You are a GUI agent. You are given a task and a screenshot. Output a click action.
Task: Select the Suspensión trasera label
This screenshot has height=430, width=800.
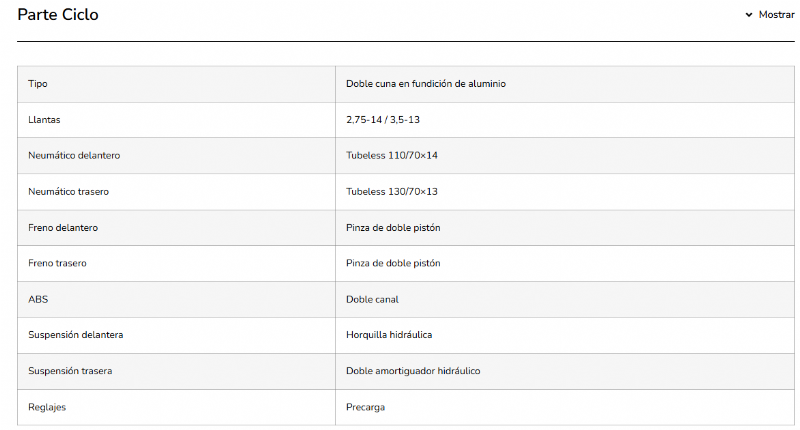(70, 371)
